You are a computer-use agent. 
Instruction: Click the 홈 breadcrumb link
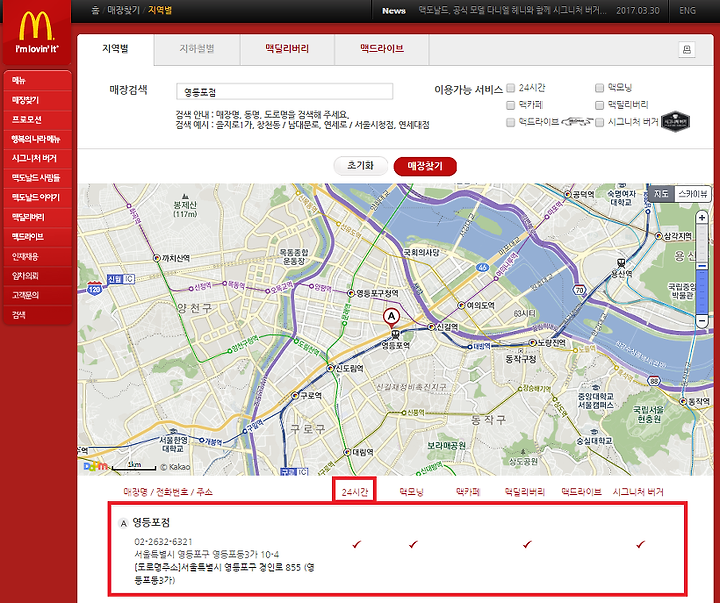(95, 10)
